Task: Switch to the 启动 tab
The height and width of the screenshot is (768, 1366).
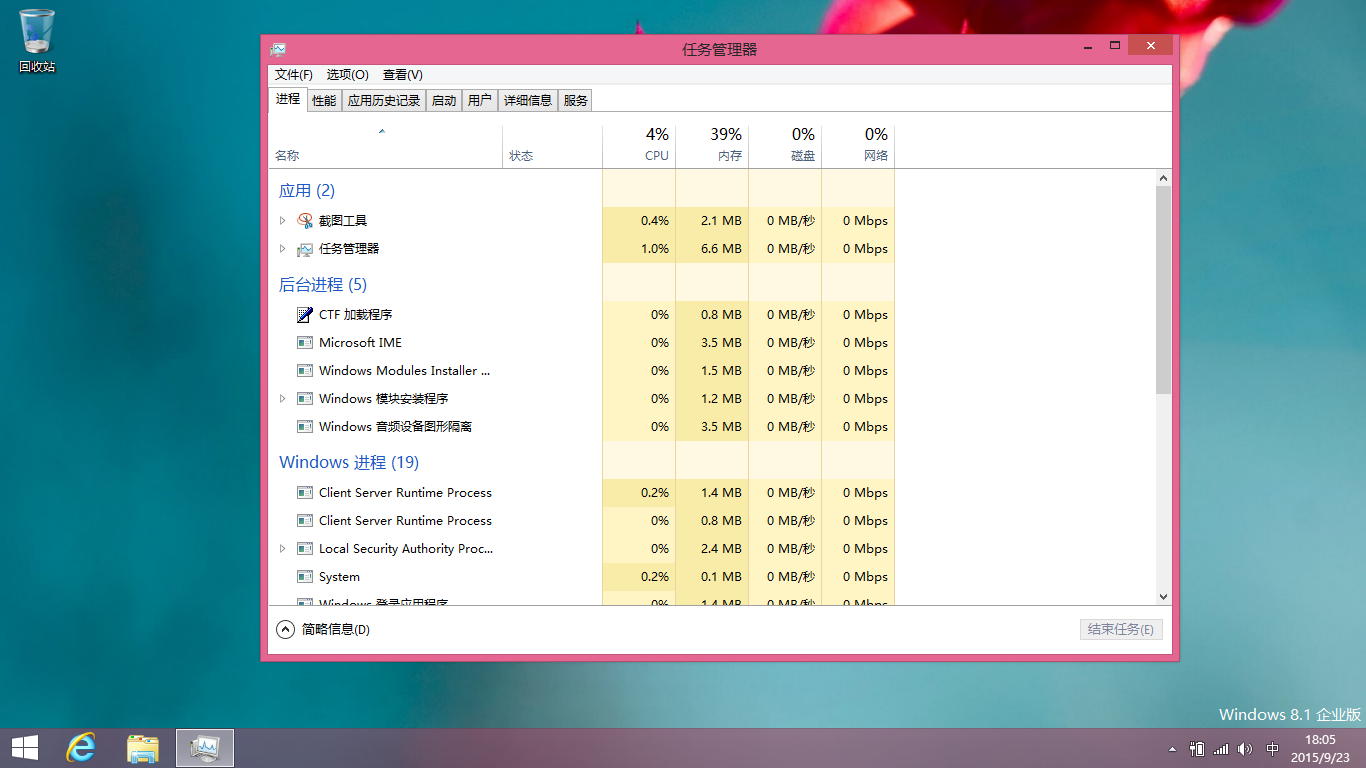Action: tap(444, 100)
